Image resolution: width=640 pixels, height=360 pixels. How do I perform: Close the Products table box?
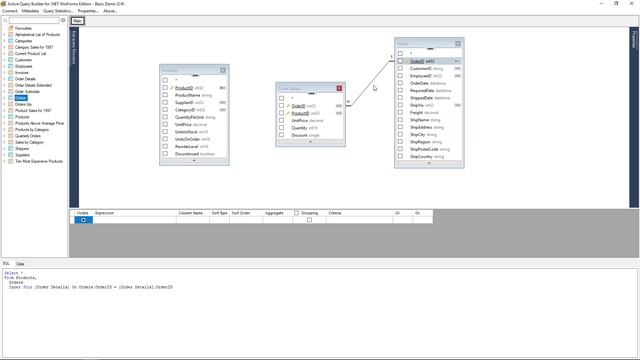223,70
